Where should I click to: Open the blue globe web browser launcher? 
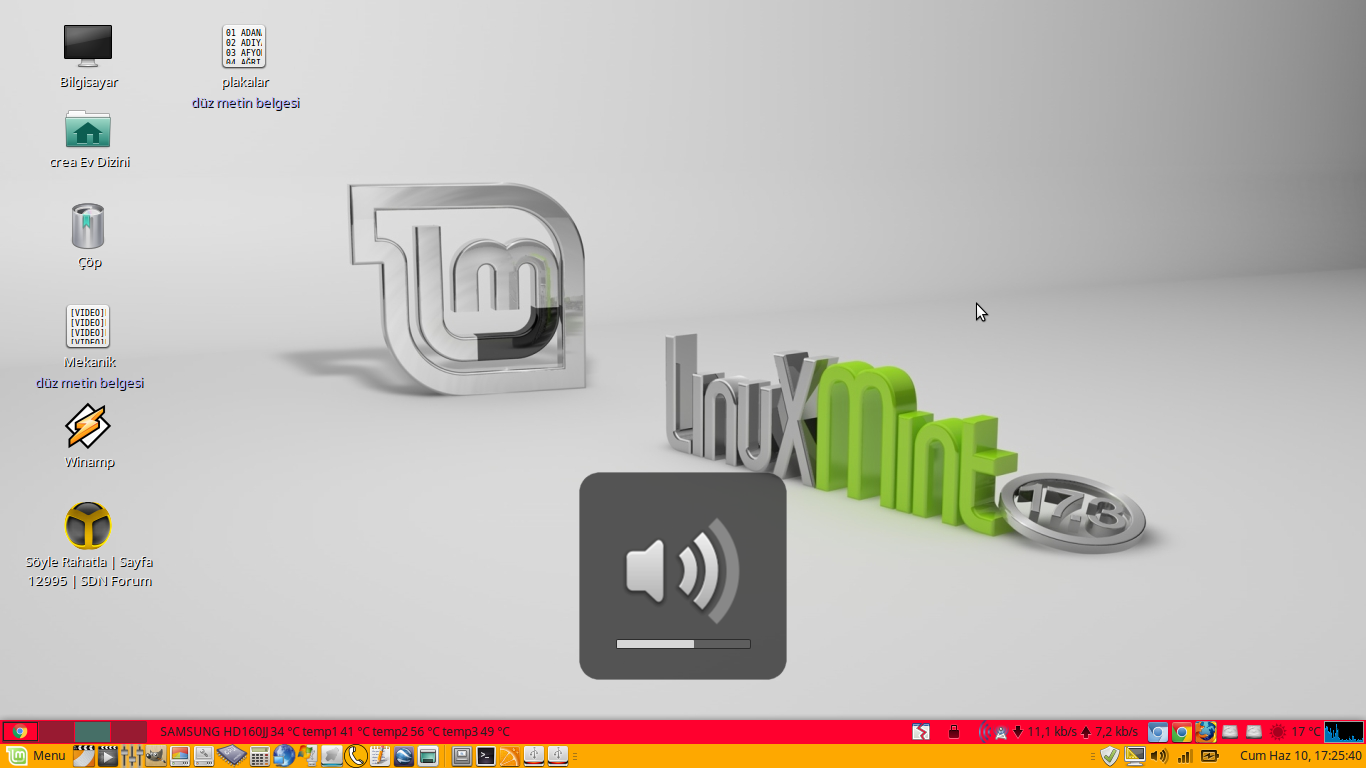coord(284,756)
